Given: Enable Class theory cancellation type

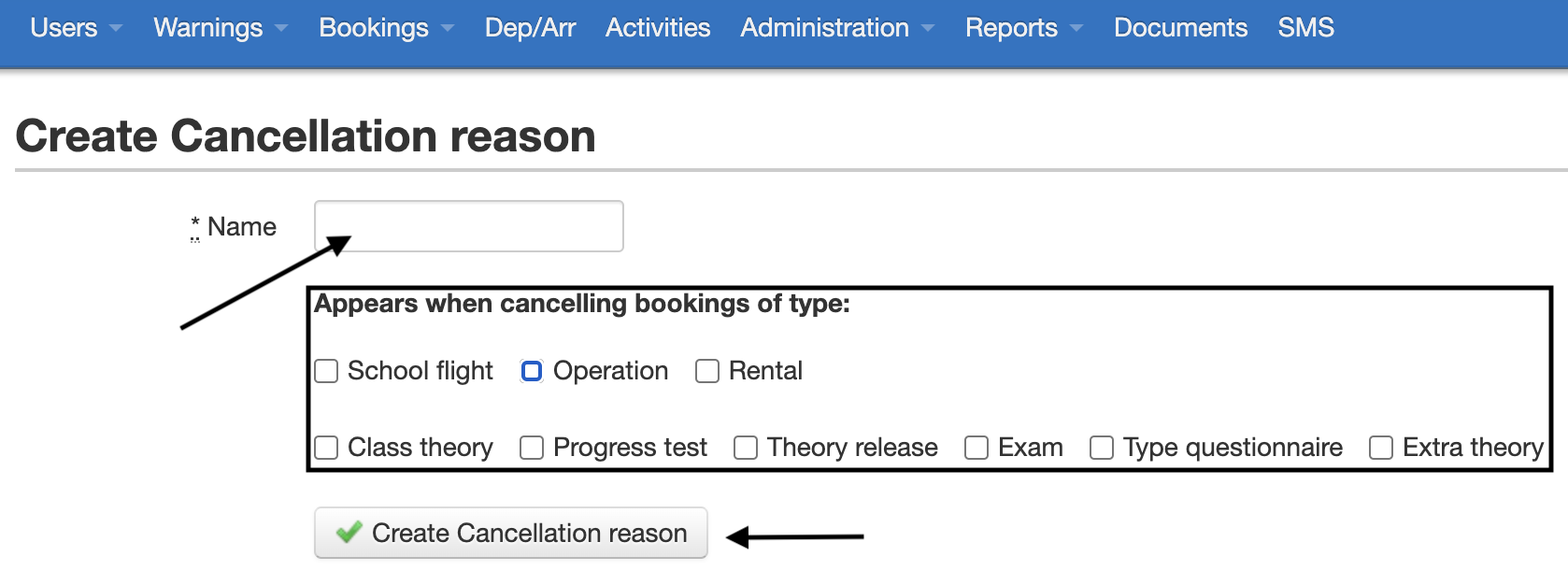Looking at the screenshot, I should 325,448.
